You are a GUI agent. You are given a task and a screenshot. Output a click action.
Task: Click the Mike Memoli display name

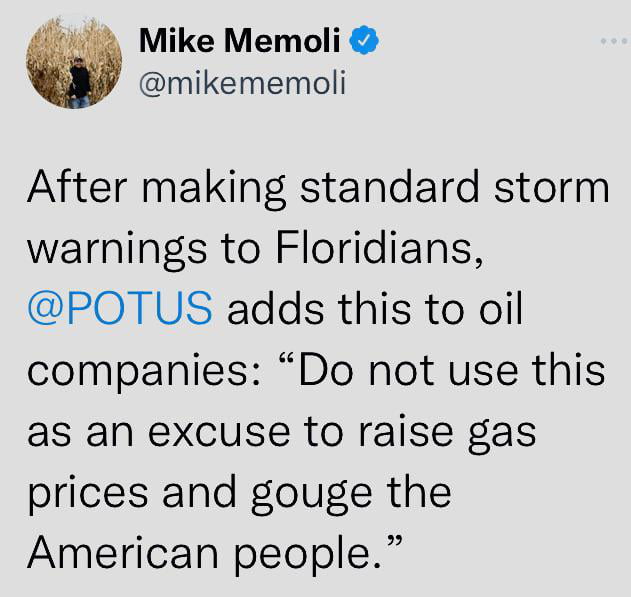click(x=239, y=40)
